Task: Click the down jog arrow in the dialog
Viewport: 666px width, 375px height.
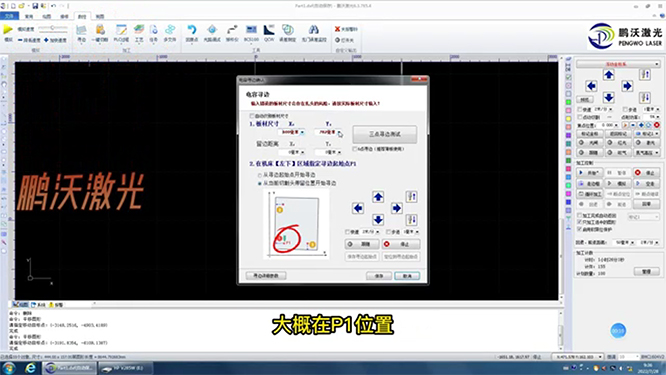Action: point(378,220)
